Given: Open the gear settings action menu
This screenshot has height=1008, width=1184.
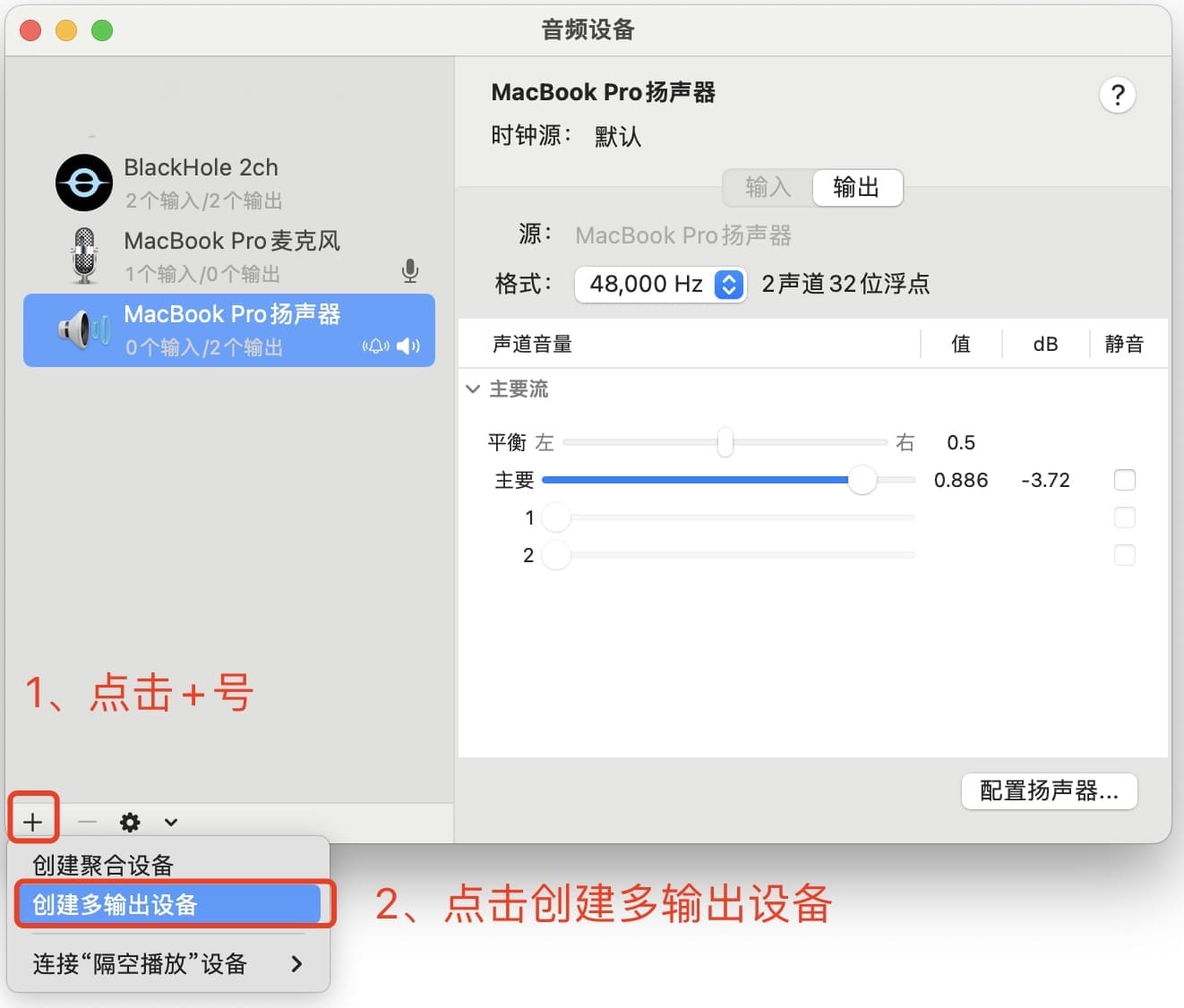Looking at the screenshot, I should pyautogui.click(x=130, y=822).
